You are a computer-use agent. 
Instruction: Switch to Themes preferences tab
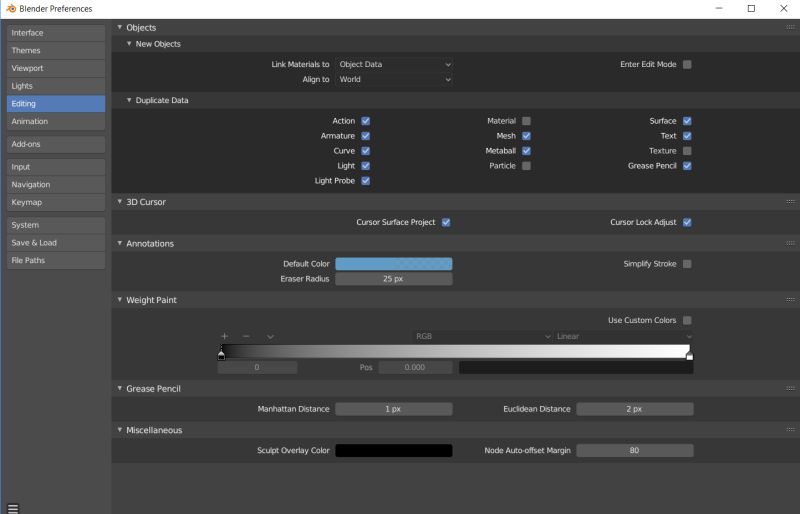point(56,51)
